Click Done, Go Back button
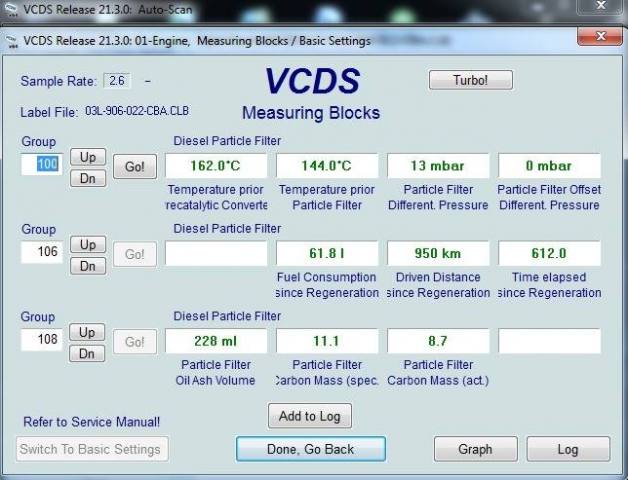Screen dimensions: 628x480 [310, 449]
